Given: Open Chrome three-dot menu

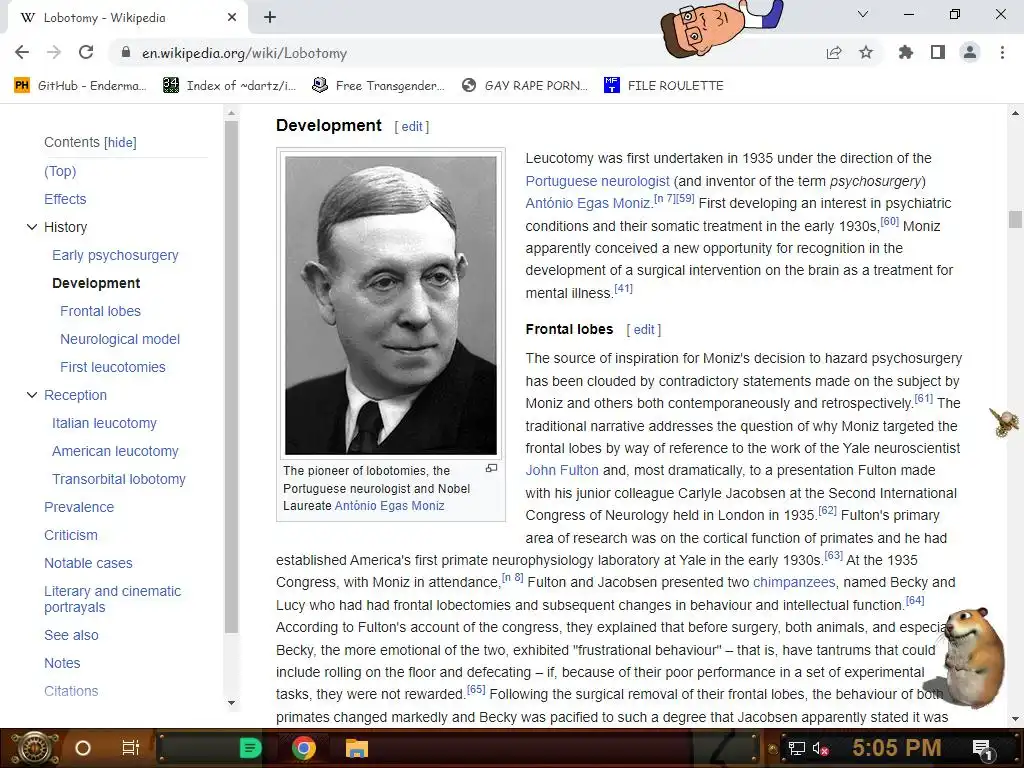Looking at the screenshot, I should pos(1002,52).
